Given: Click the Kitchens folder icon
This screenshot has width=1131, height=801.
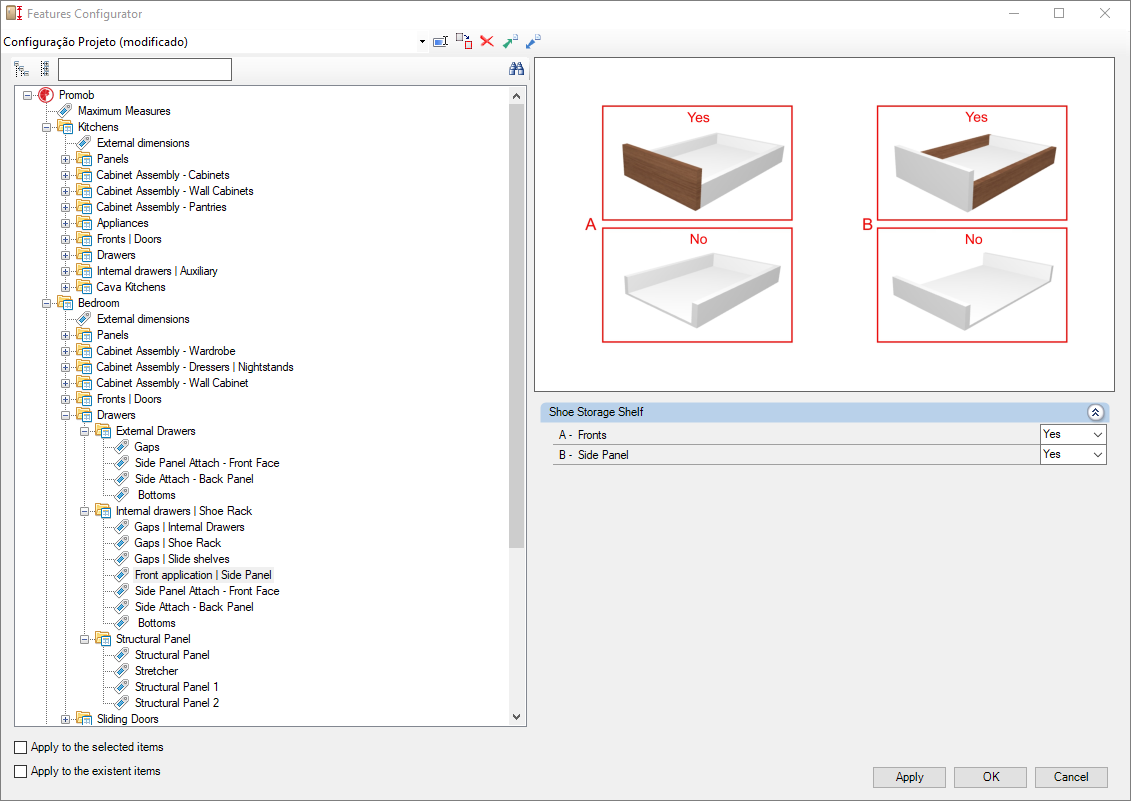Looking at the screenshot, I should 65,127.
